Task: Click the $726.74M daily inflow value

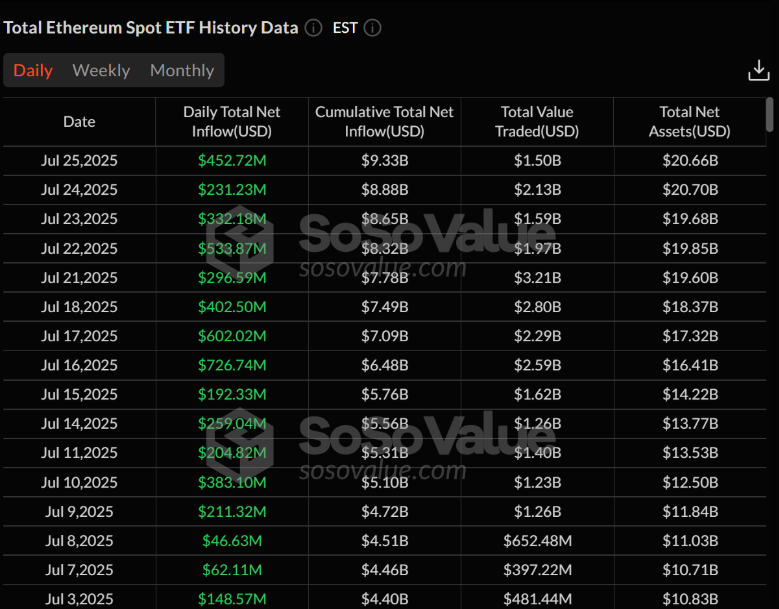Action: click(232, 366)
